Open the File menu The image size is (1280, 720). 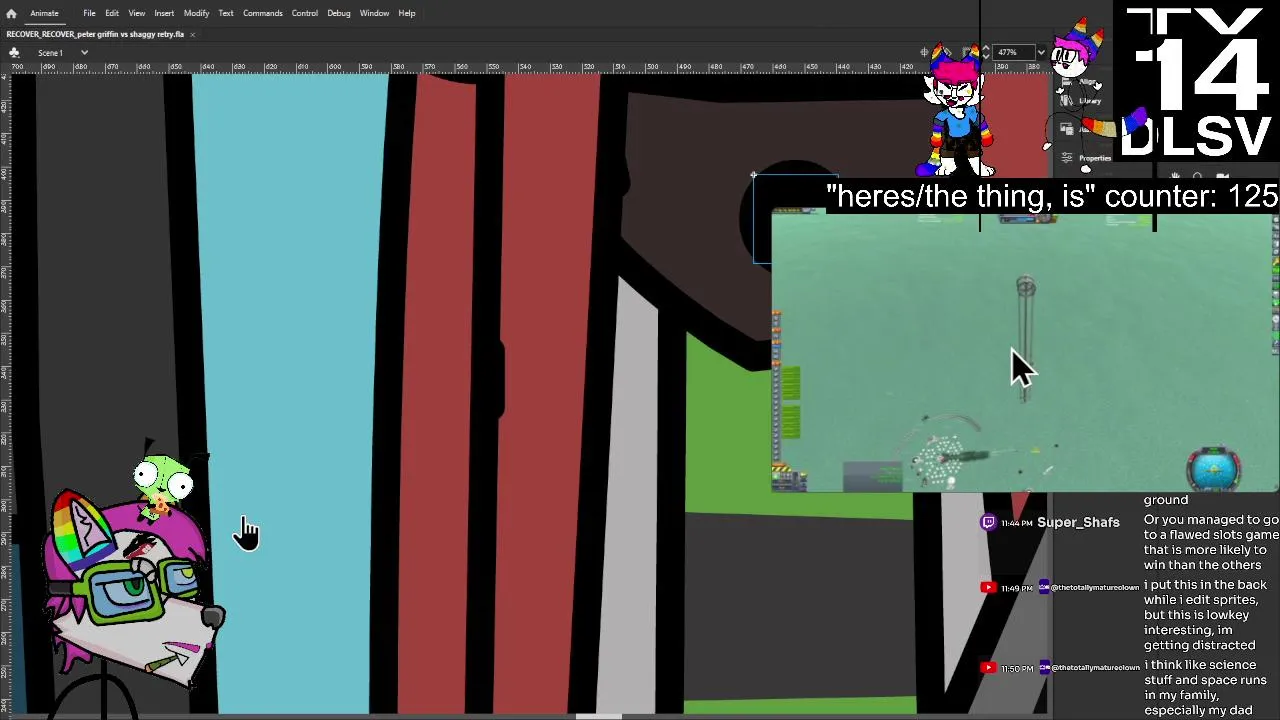pos(89,13)
